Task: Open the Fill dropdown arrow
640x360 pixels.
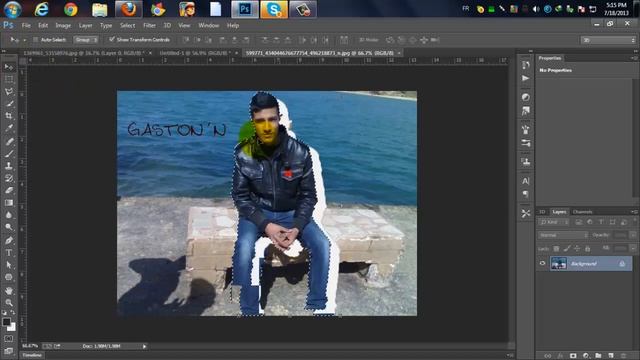Action: (633, 248)
